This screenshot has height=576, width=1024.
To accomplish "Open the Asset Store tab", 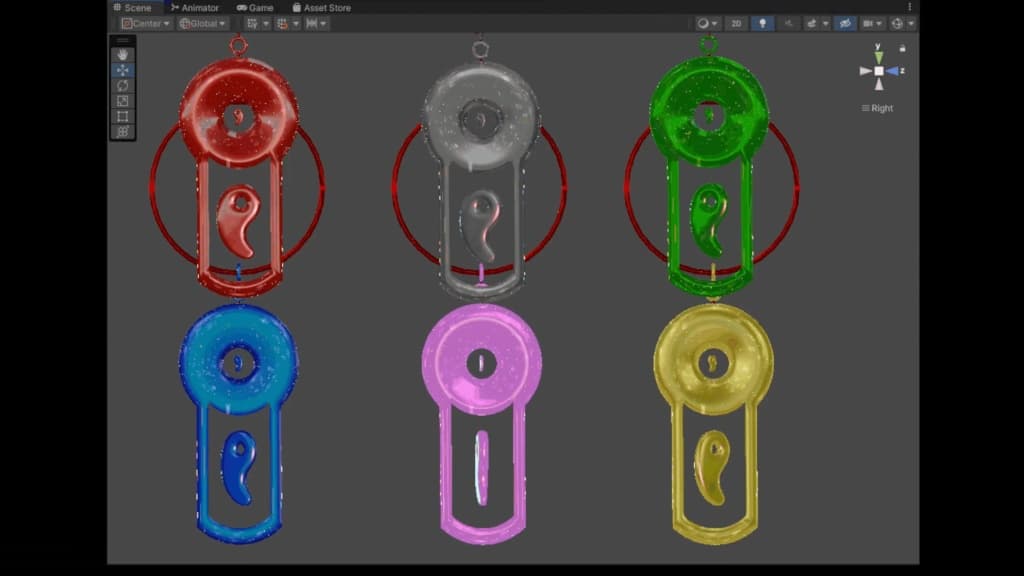I will tap(321, 7).
